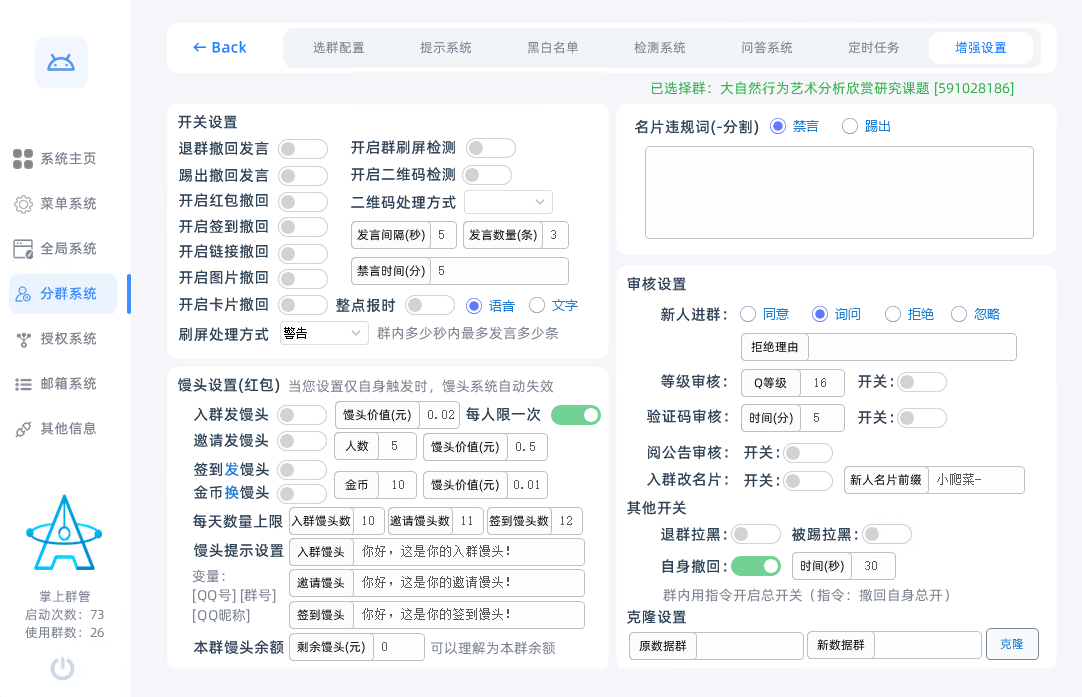The width and height of the screenshot is (1082, 697).
Task: Click the 新人名片前缀 field
Action: [x=976, y=480]
